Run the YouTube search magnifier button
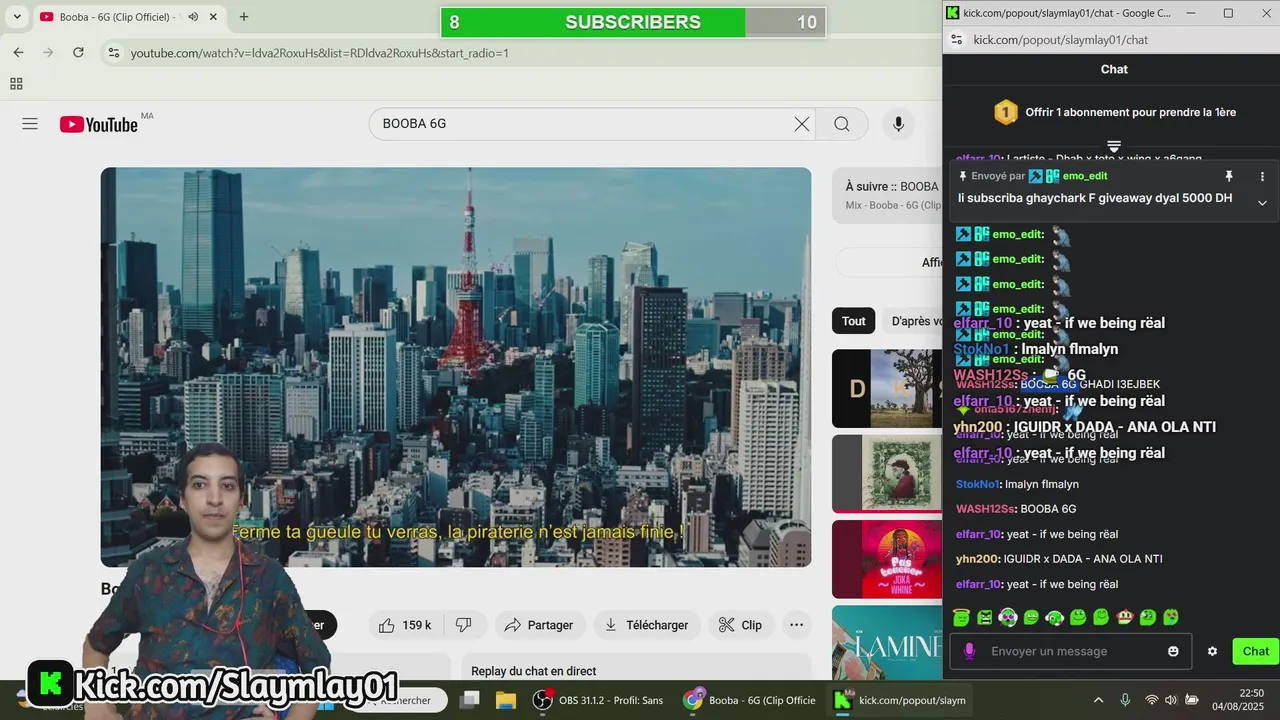Image resolution: width=1280 pixels, height=720 pixels. click(842, 124)
